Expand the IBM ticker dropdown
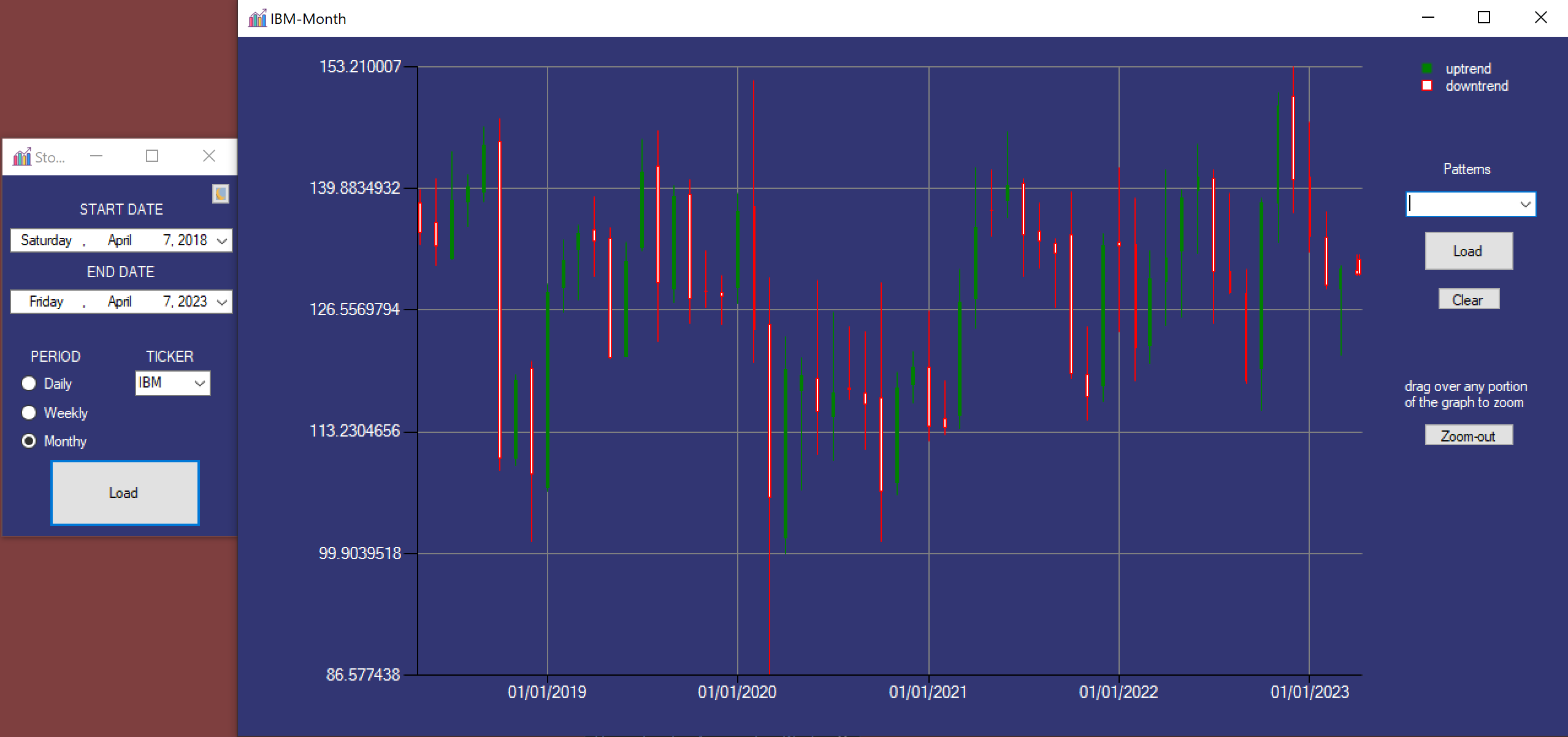The image size is (1568, 737). pos(199,384)
